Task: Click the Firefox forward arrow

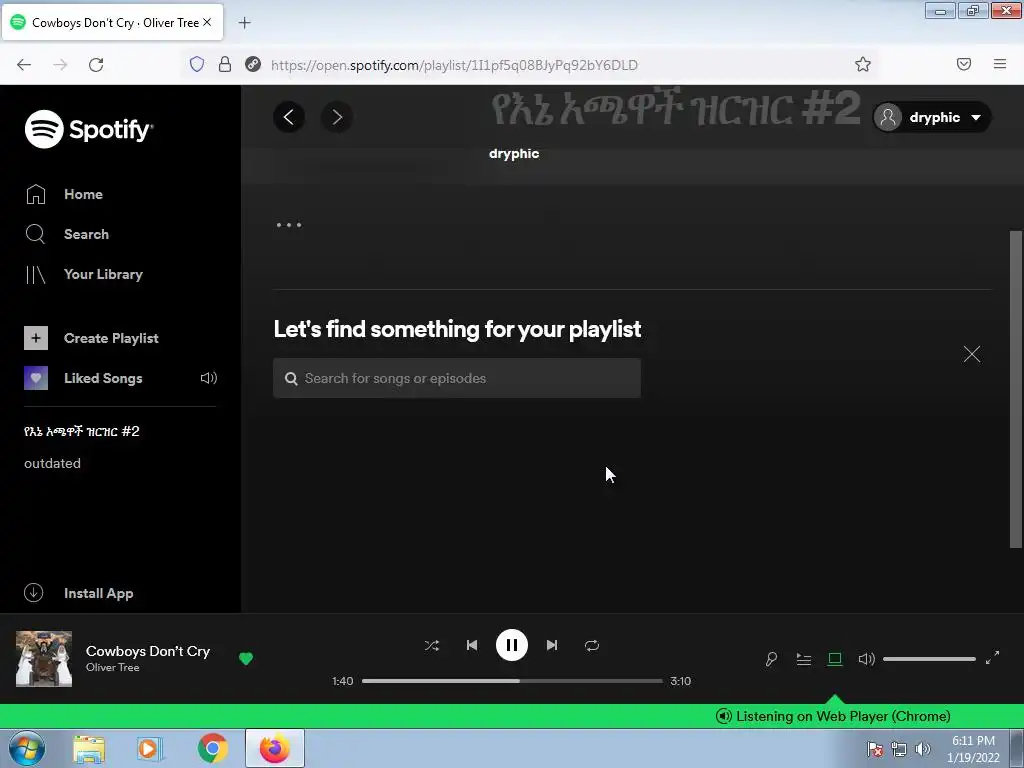Action: click(x=60, y=65)
